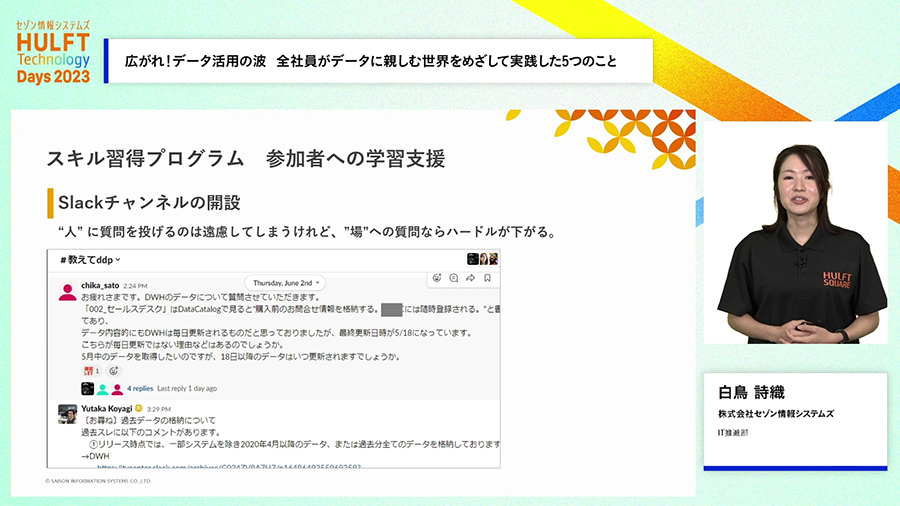Click the 2:24 PM message timestamp
Viewport: 900px width, 506px height.
(x=136, y=286)
